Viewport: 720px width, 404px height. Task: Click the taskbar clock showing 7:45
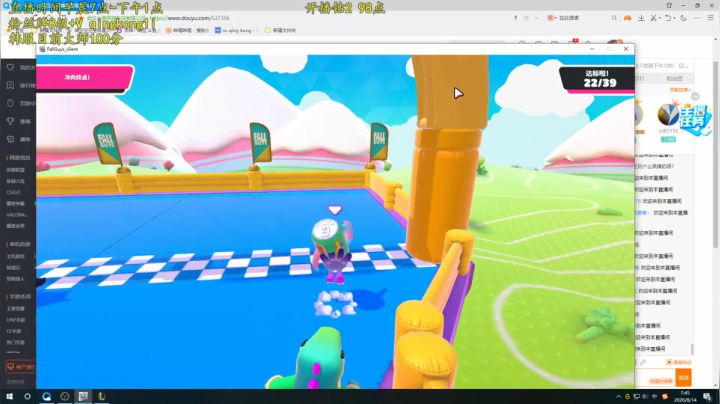coord(686,396)
